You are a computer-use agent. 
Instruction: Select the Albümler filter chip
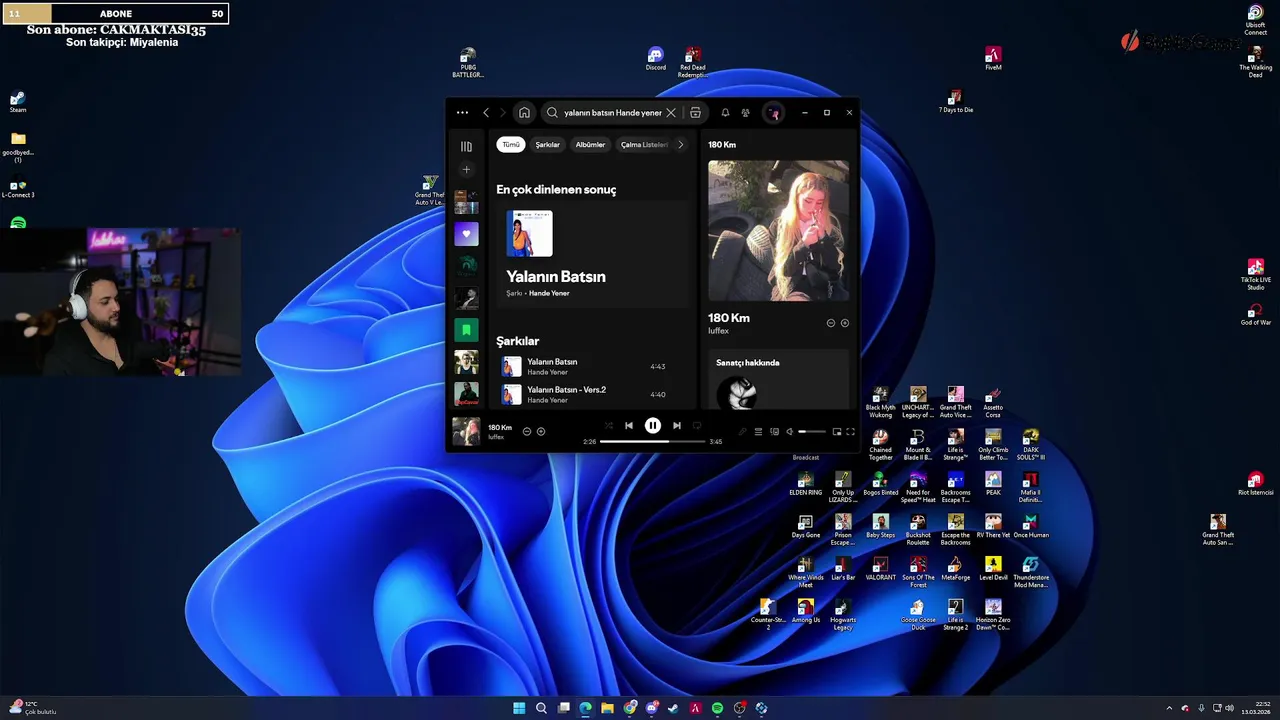click(x=590, y=145)
